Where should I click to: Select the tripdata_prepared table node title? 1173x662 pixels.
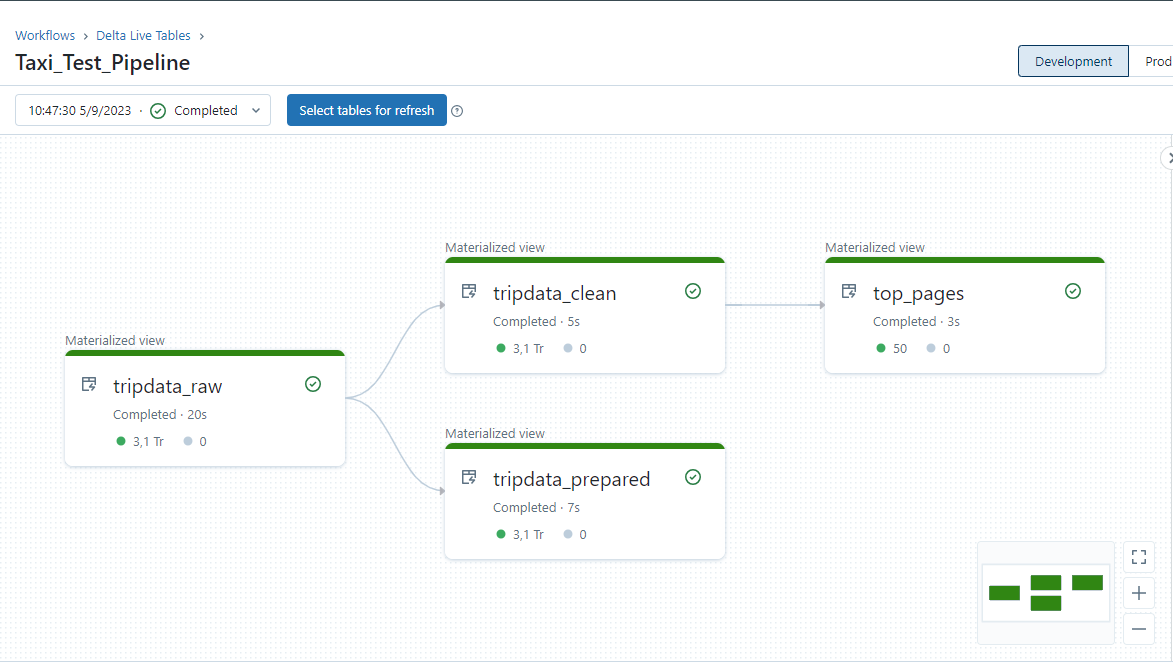point(571,479)
